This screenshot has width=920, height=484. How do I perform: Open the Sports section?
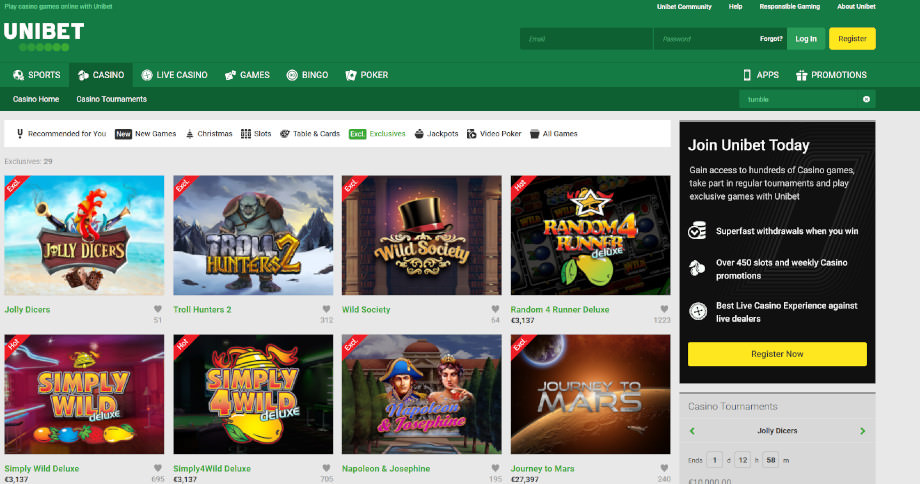point(36,75)
